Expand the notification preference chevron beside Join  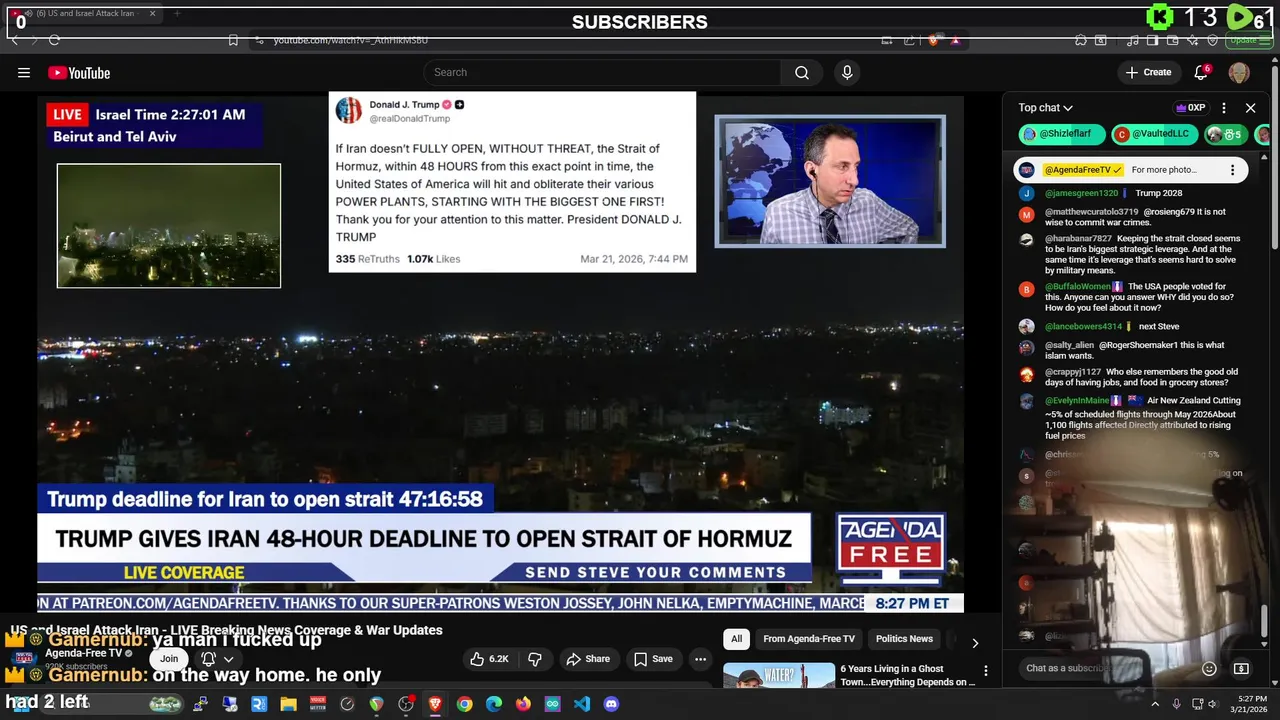(229, 659)
